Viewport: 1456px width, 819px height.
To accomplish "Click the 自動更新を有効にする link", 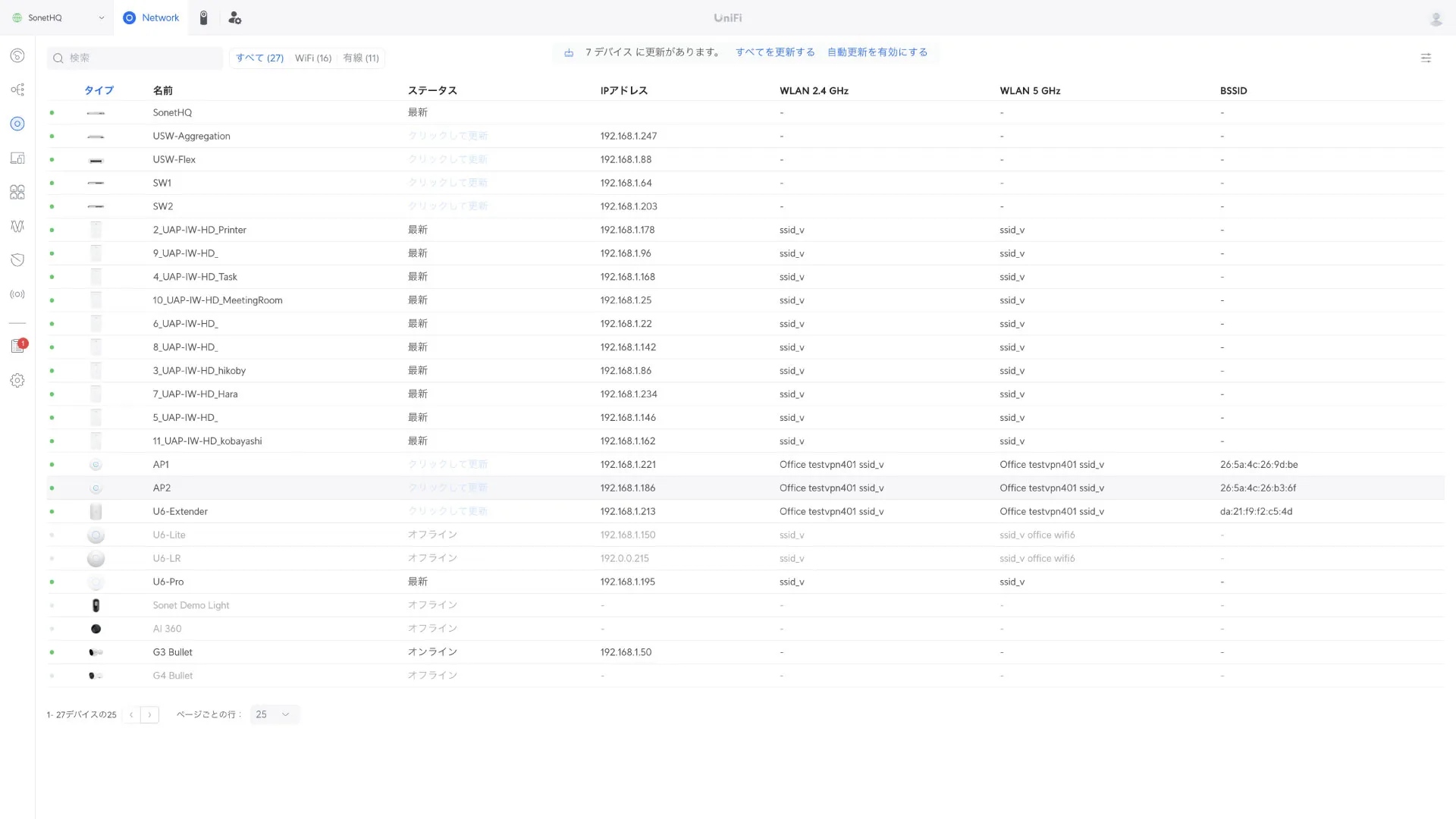I will point(877,52).
